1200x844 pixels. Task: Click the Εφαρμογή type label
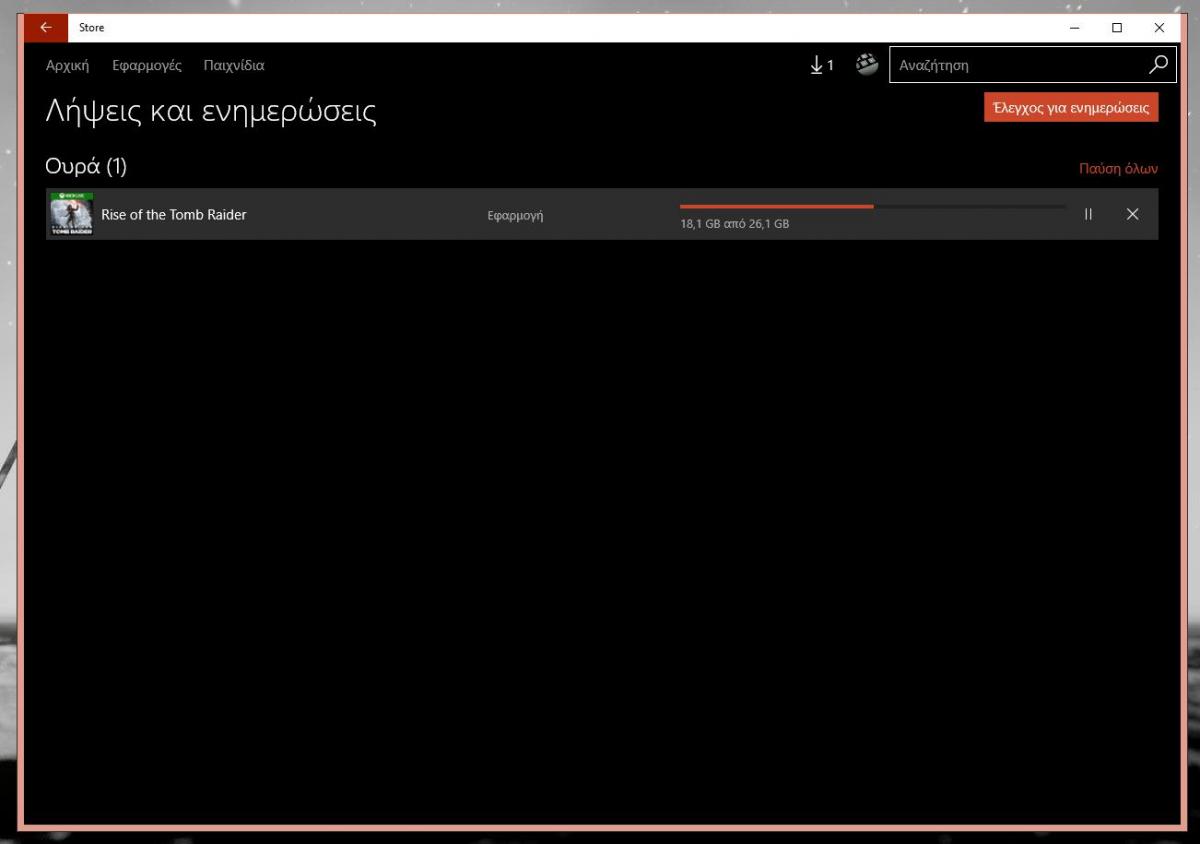515,215
